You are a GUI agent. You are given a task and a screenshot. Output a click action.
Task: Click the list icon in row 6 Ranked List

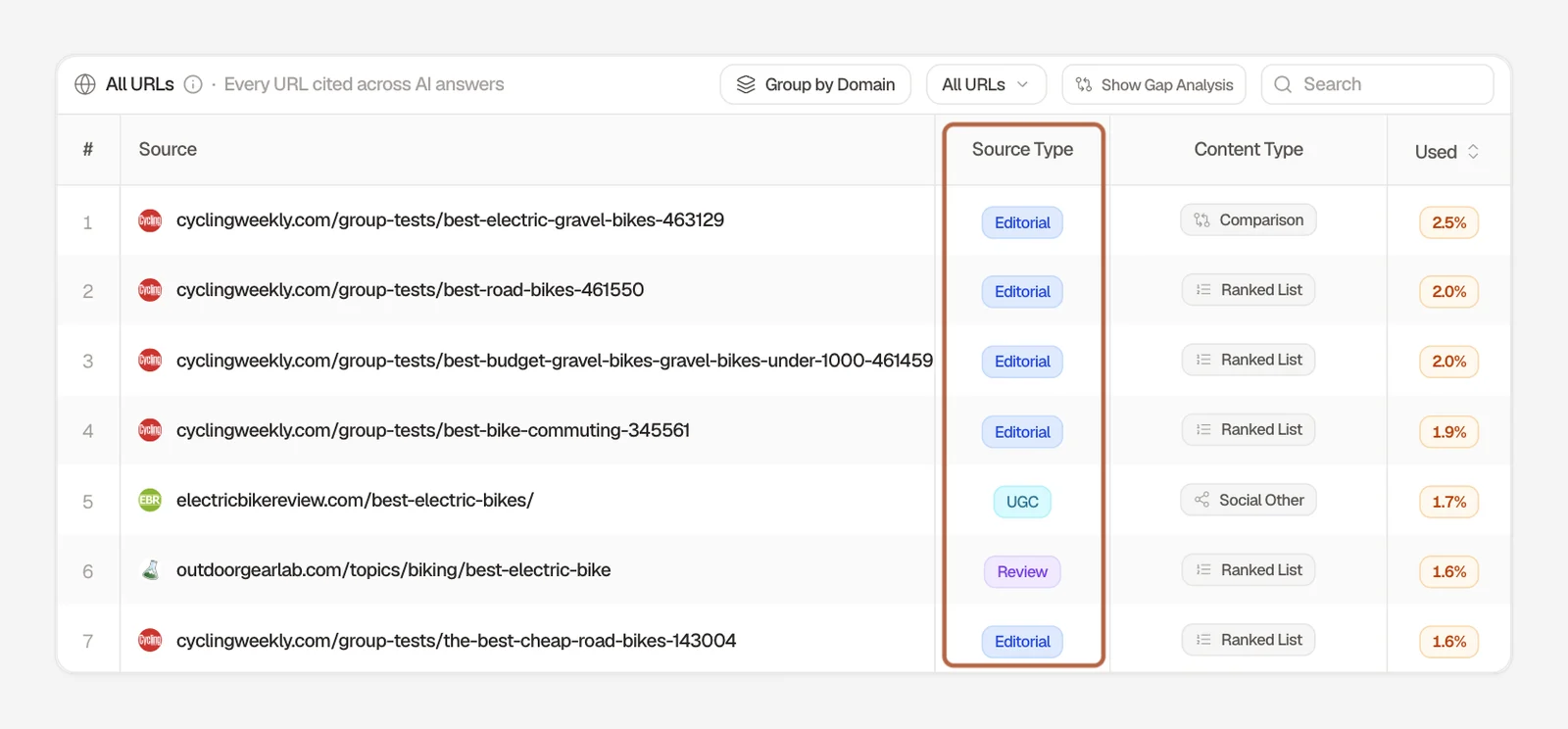coord(1203,570)
